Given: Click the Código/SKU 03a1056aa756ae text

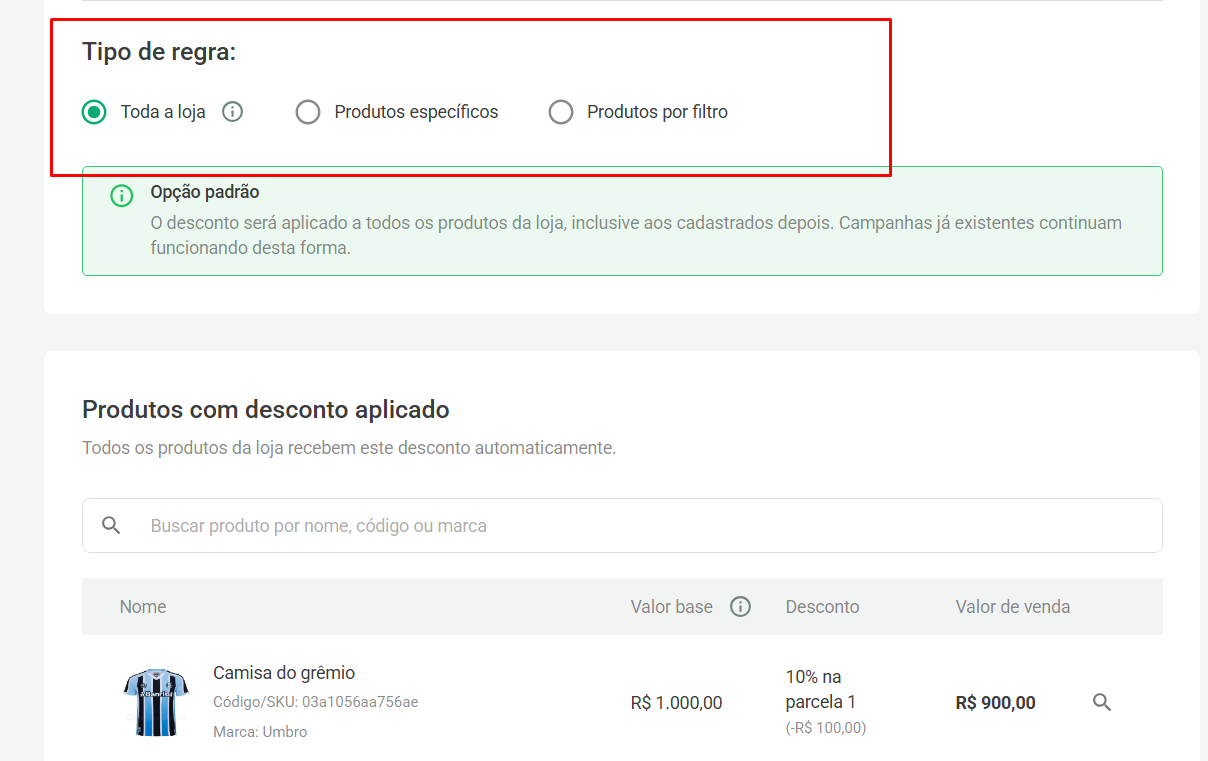Looking at the screenshot, I should (x=316, y=702).
